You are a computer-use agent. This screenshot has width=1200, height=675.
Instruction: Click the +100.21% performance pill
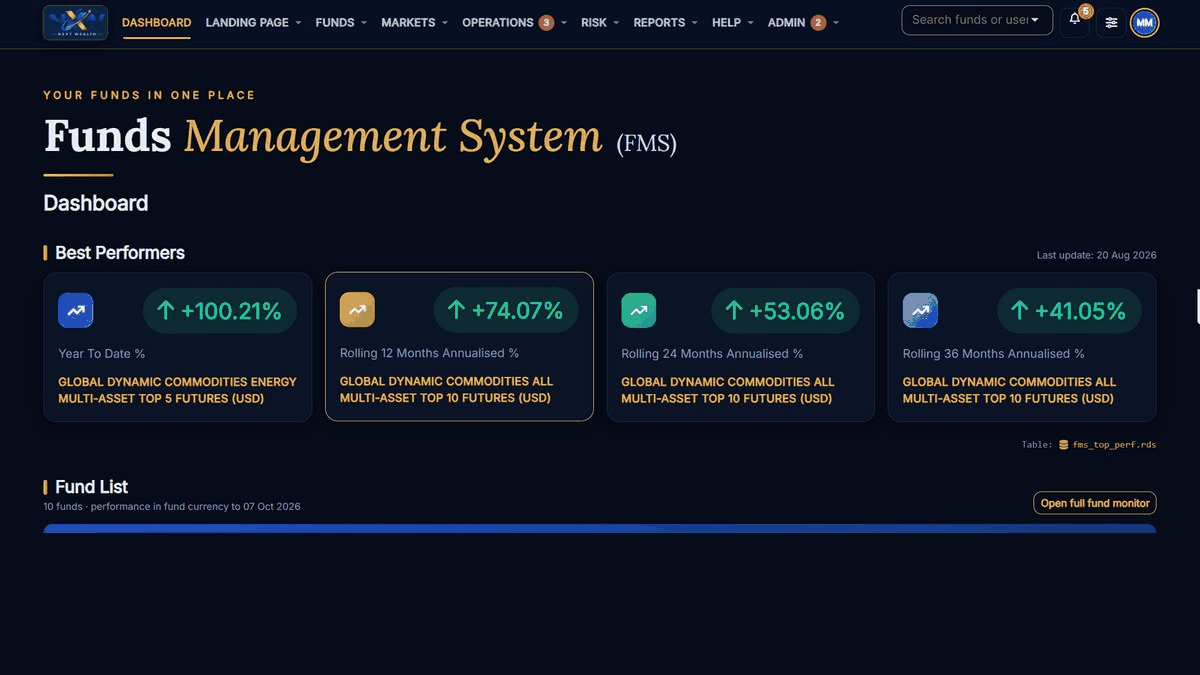tap(220, 311)
